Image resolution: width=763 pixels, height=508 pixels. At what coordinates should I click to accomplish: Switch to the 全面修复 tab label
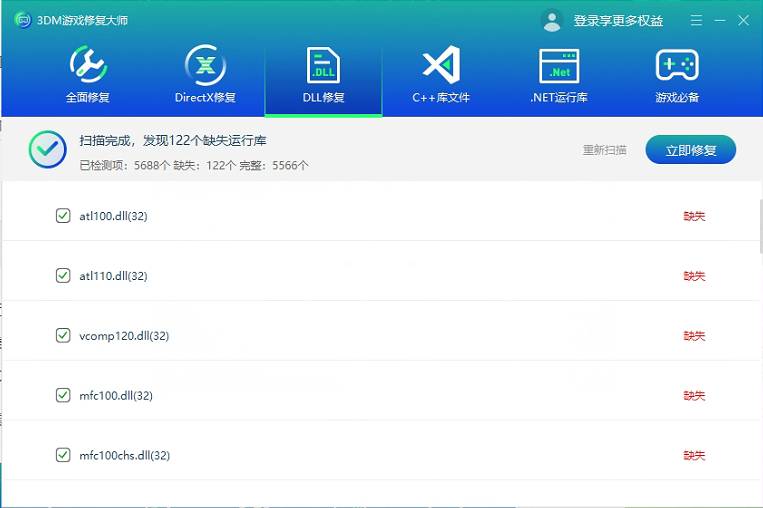tap(88, 97)
